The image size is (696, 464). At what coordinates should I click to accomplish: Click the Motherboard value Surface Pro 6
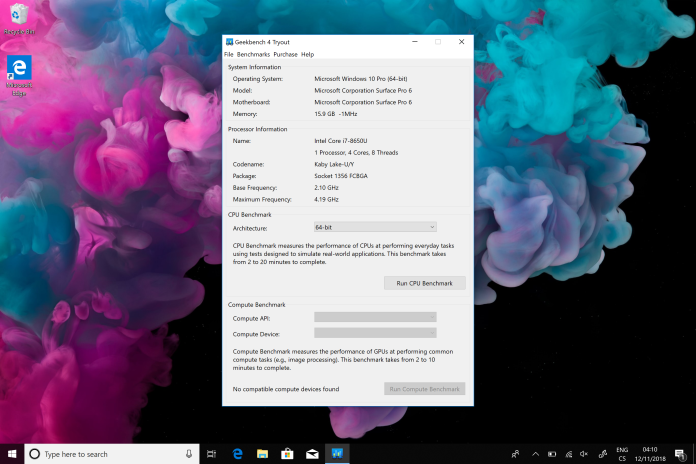[x=363, y=102]
